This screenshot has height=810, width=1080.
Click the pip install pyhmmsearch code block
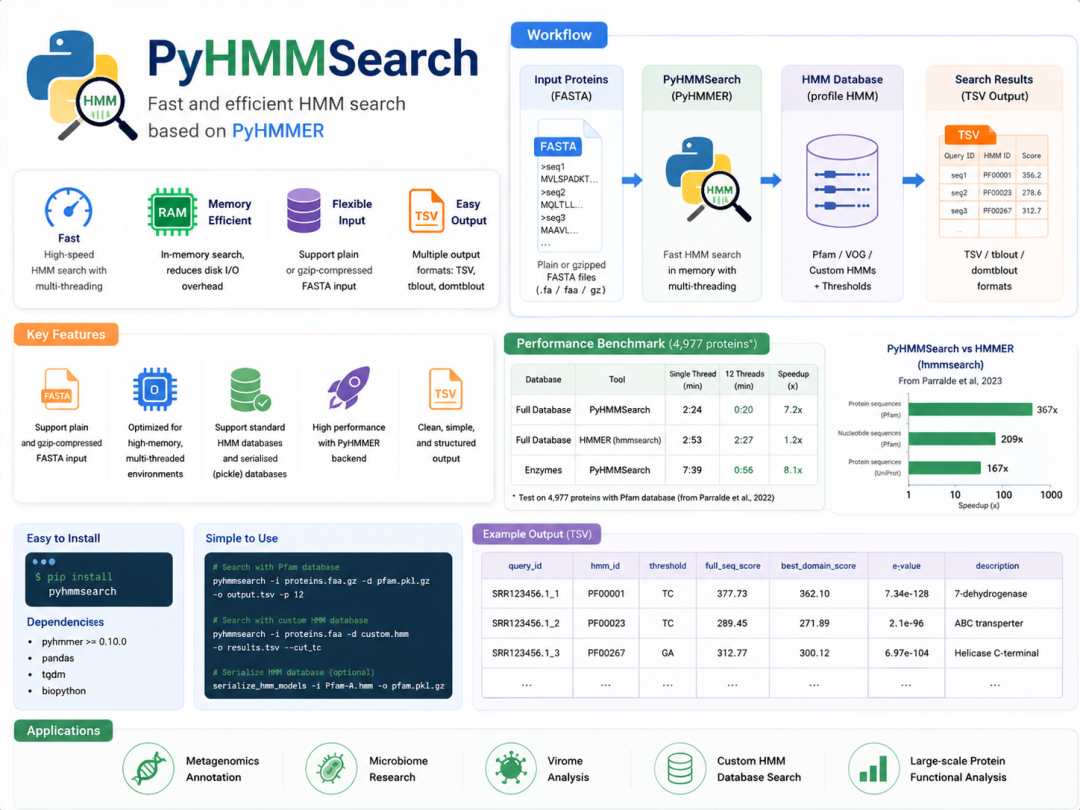pyautogui.click(x=98, y=579)
